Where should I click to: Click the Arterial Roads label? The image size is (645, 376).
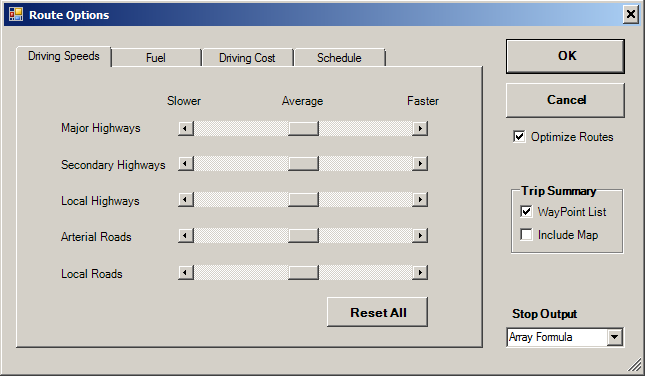pyautogui.click(x=96, y=237)
